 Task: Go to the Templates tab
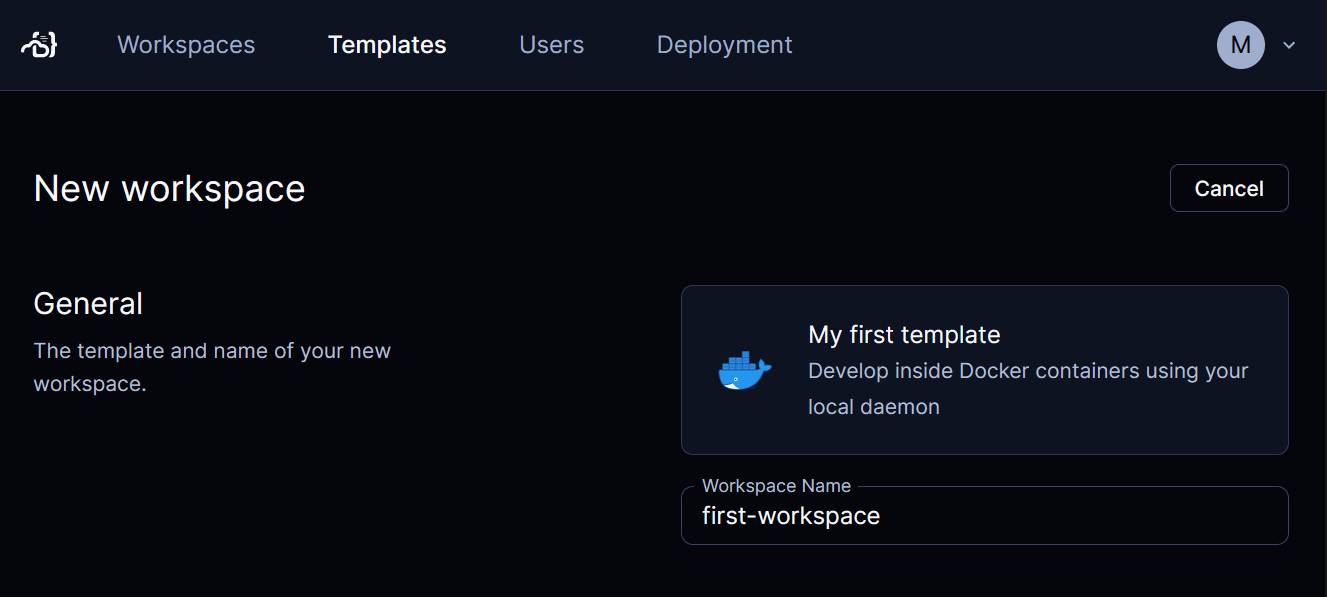(387, 45)
